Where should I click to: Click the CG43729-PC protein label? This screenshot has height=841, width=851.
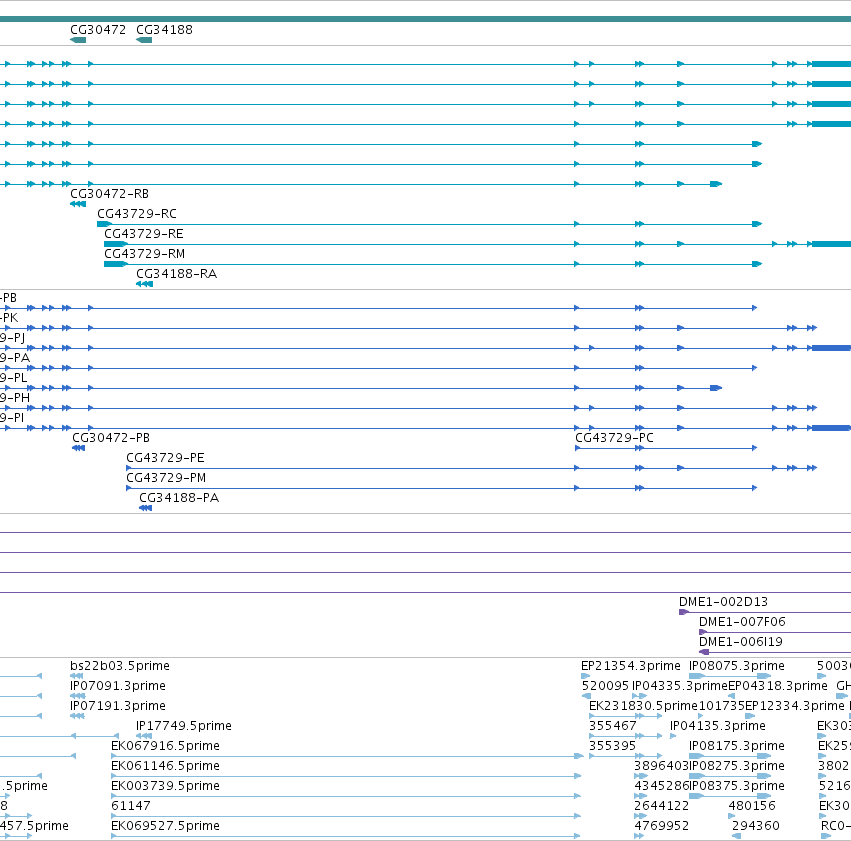[614, 438]
